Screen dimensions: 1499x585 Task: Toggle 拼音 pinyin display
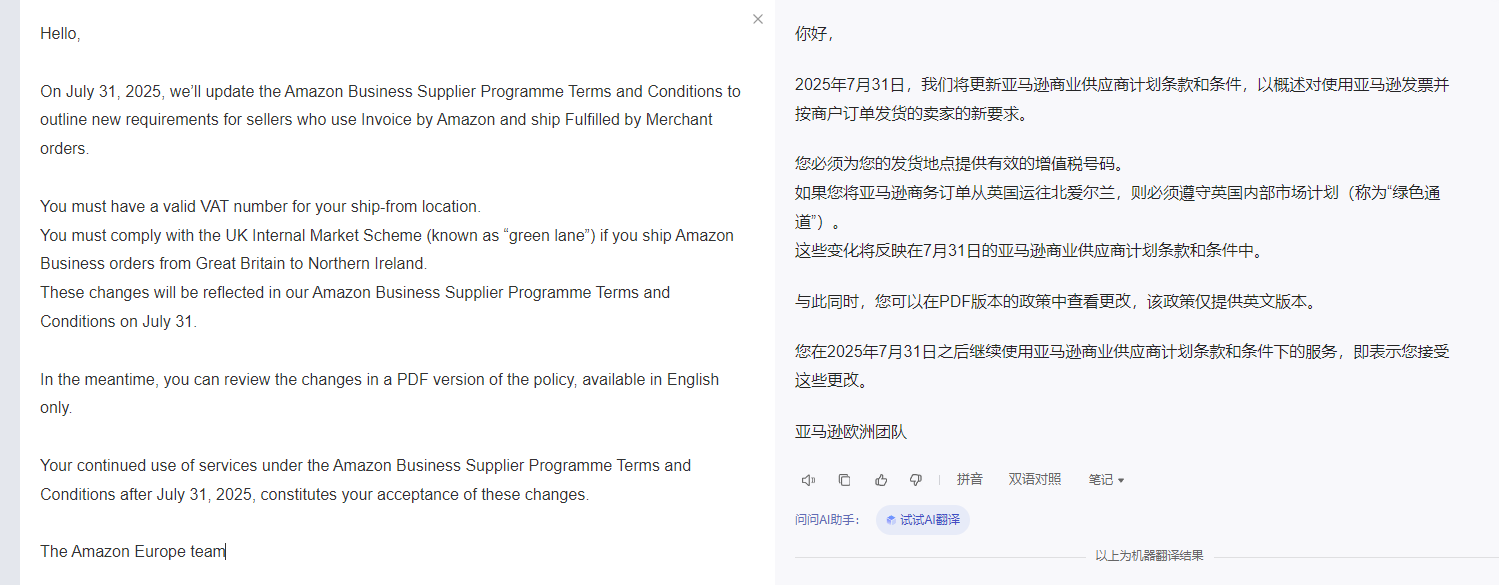coord(970,480)
